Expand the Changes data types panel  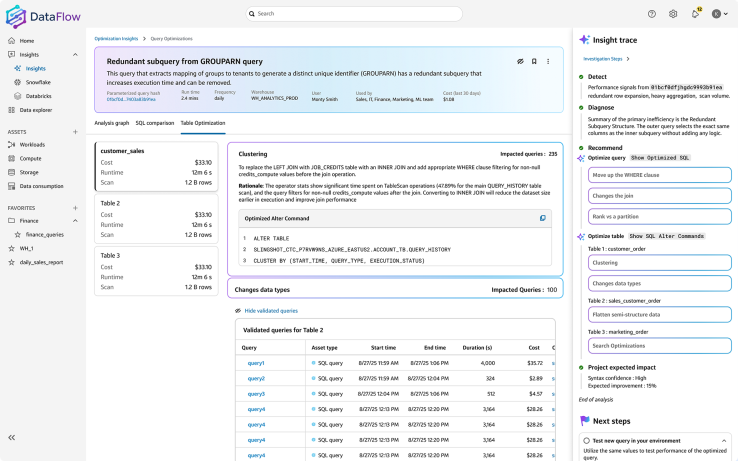(x=395, y=289)
